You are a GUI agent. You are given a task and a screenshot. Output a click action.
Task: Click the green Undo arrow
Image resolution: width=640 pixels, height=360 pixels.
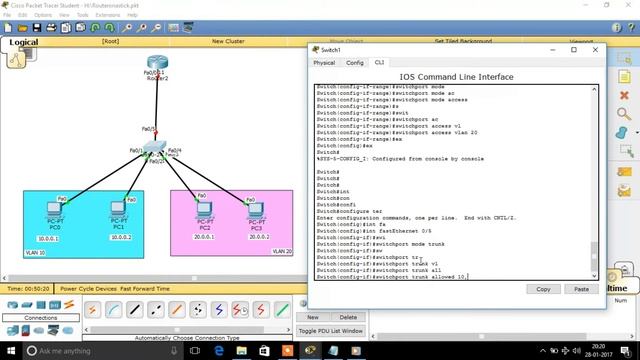pos(95,28)
